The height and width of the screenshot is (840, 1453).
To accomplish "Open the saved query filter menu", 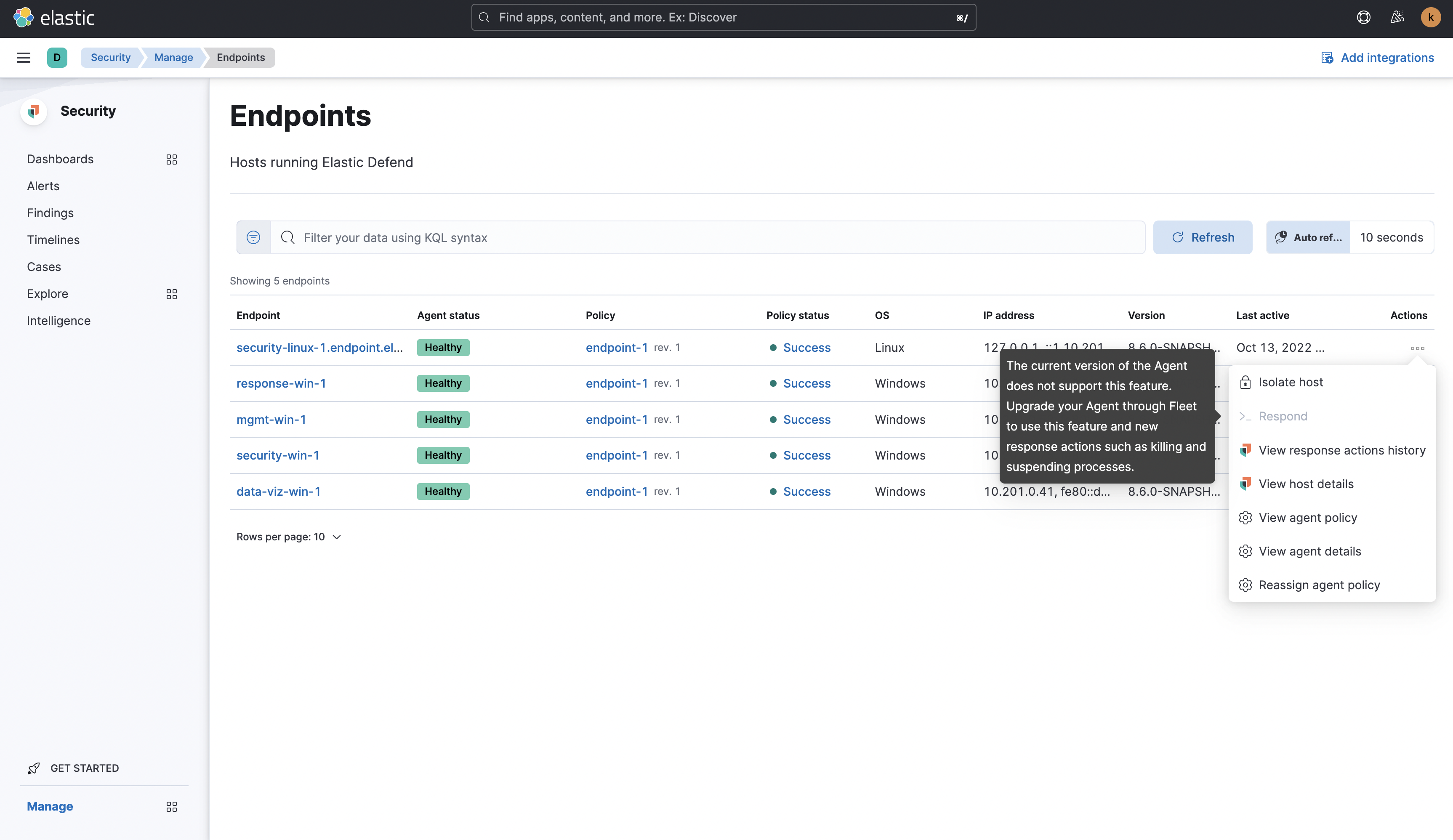I will tap(253, 237).
